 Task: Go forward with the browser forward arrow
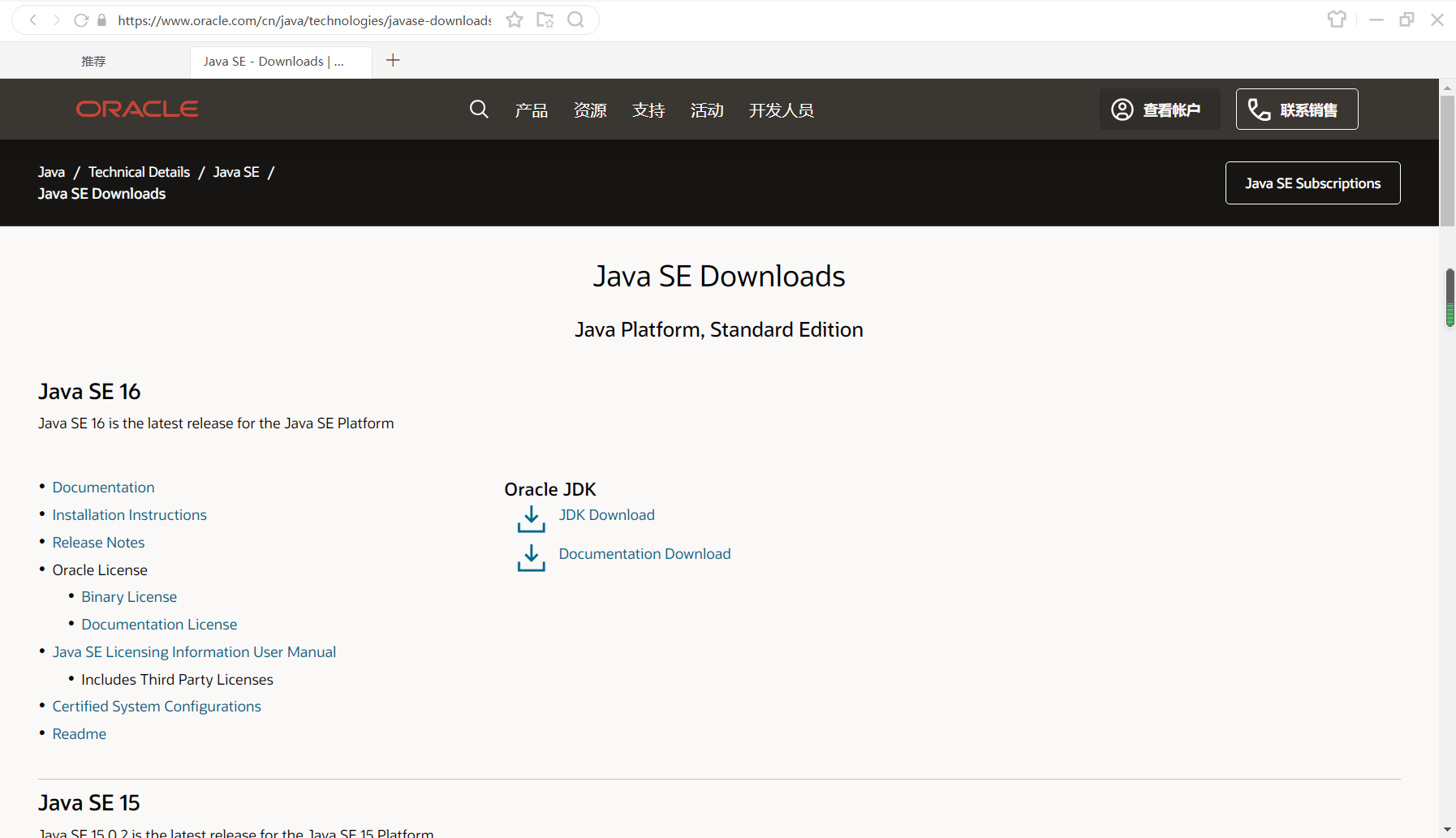click(x=57, y=20)
